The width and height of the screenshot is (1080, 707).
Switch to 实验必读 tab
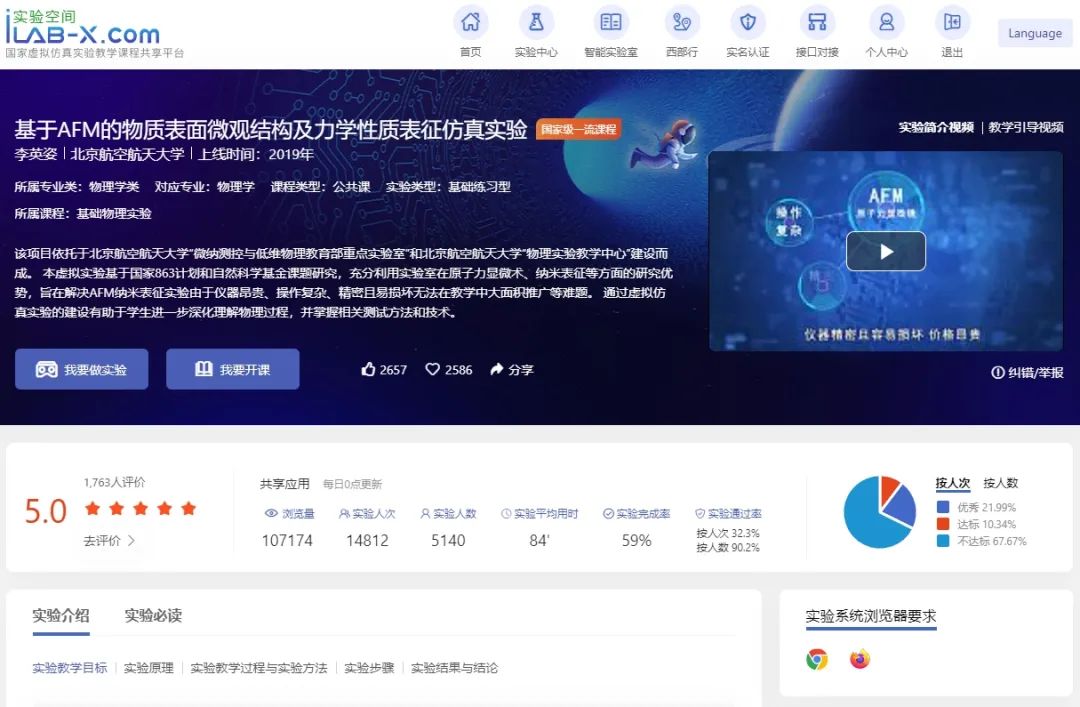pos(153,616)
